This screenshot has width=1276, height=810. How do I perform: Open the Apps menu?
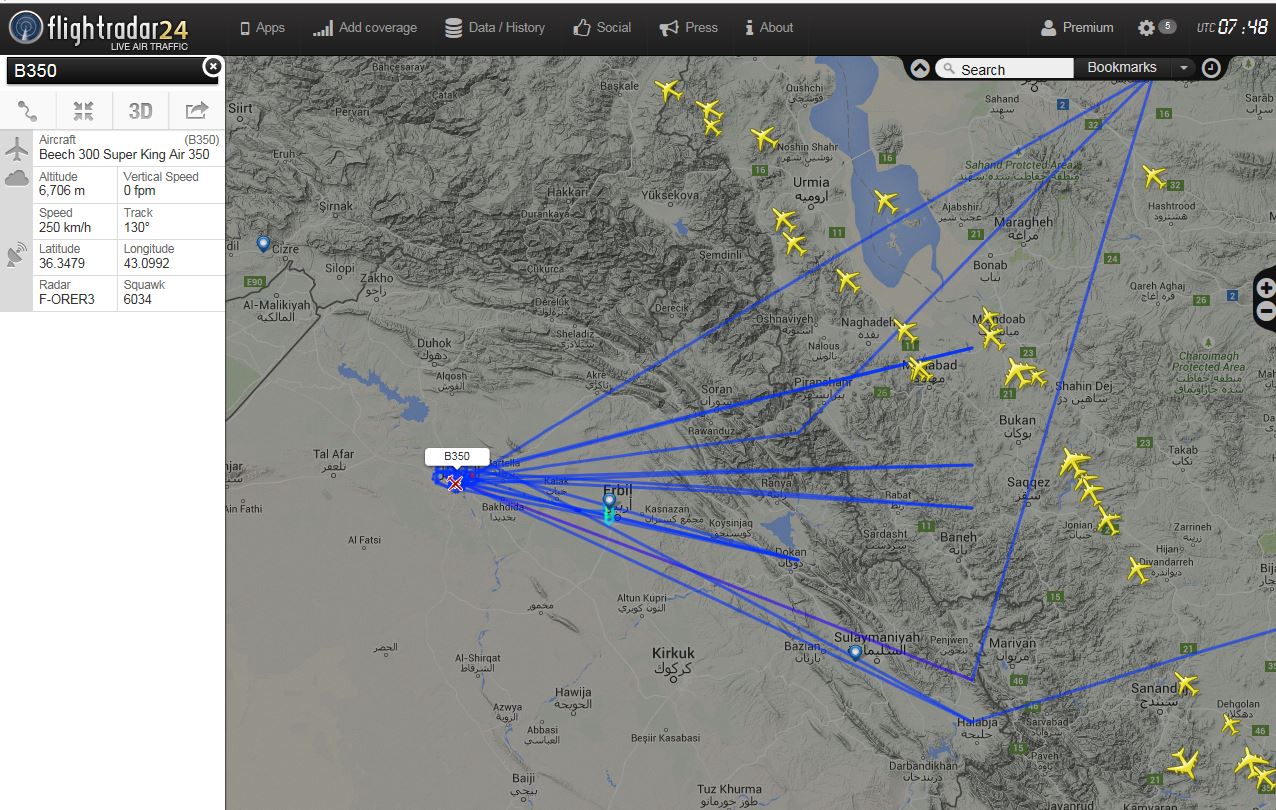point(262,28)
